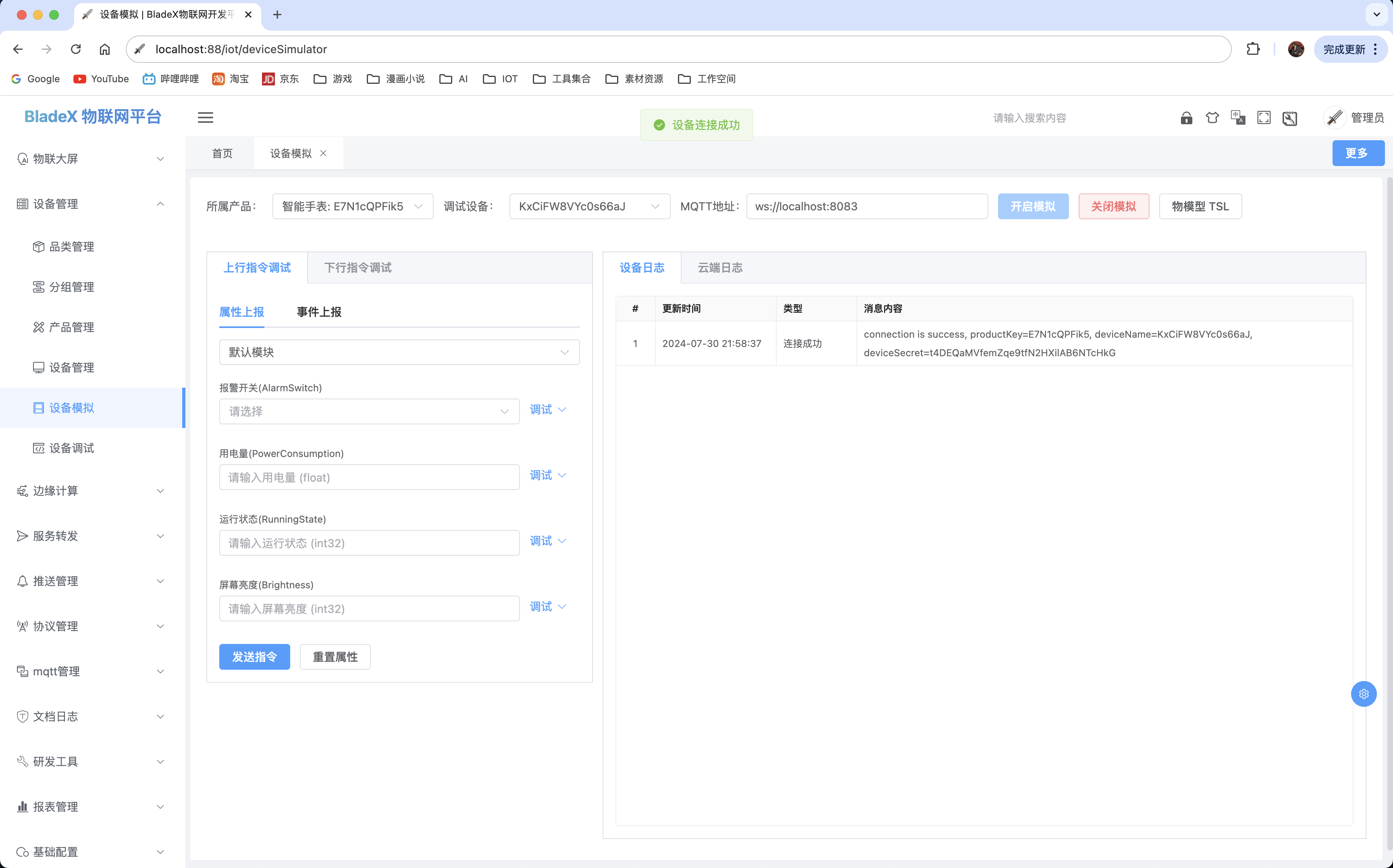Click the lock screen icon
The image size is (1393, 868).
[x=1186, y=118]
